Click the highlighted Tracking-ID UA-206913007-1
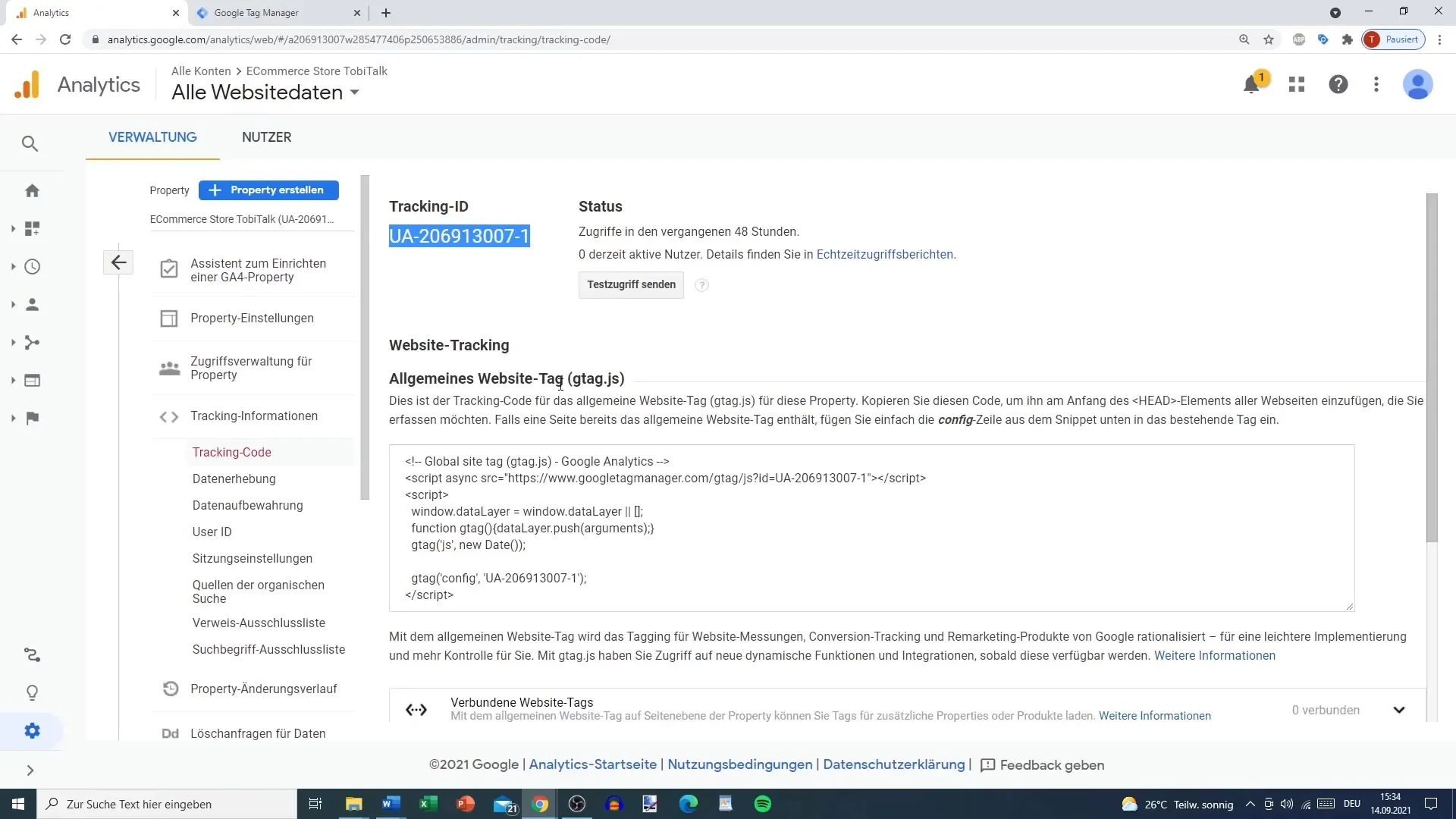 [460, 236]
